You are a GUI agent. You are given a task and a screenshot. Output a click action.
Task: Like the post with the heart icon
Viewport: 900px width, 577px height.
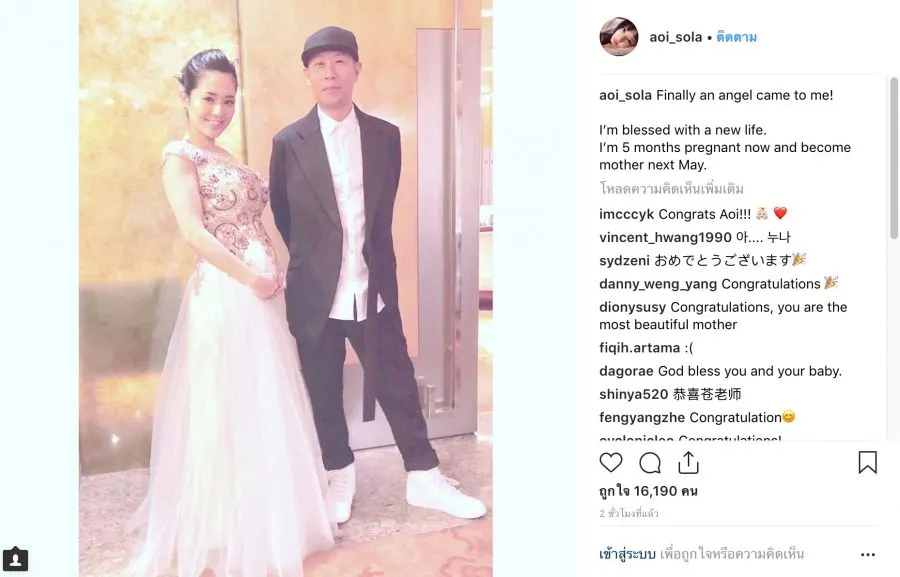611,462
